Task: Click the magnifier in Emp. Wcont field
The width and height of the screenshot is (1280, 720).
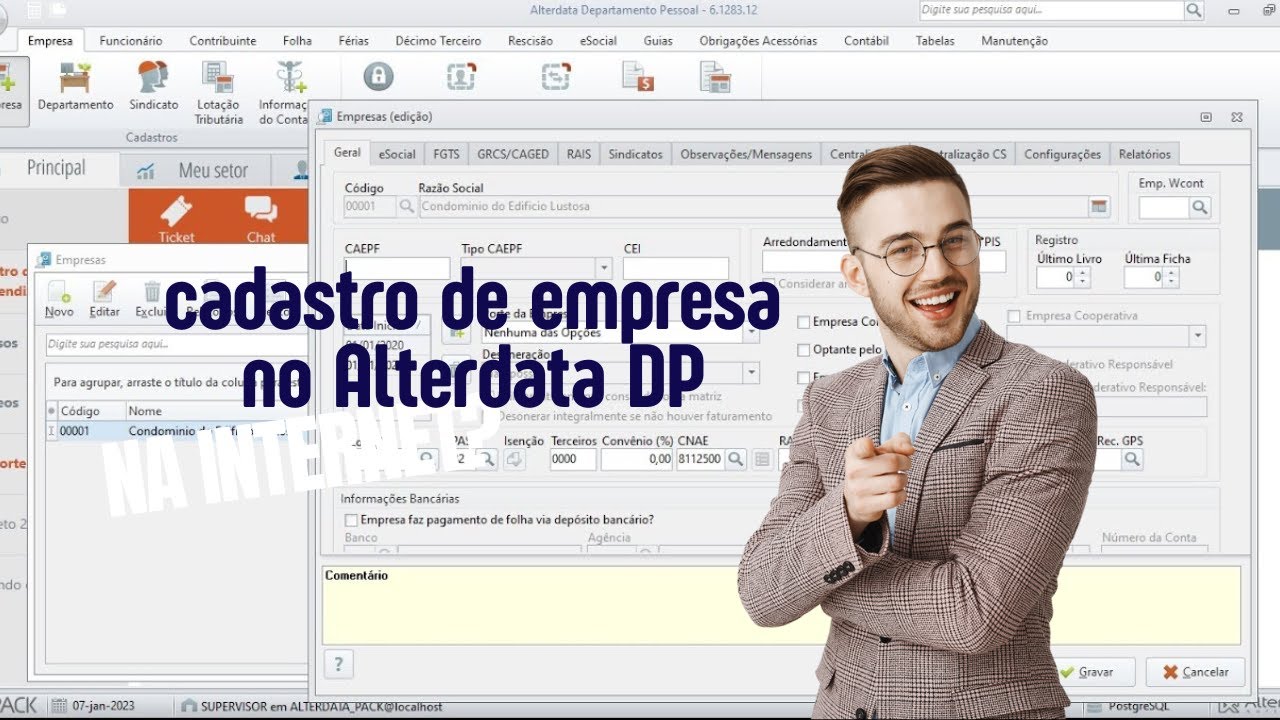Action: pos(1200,207)
